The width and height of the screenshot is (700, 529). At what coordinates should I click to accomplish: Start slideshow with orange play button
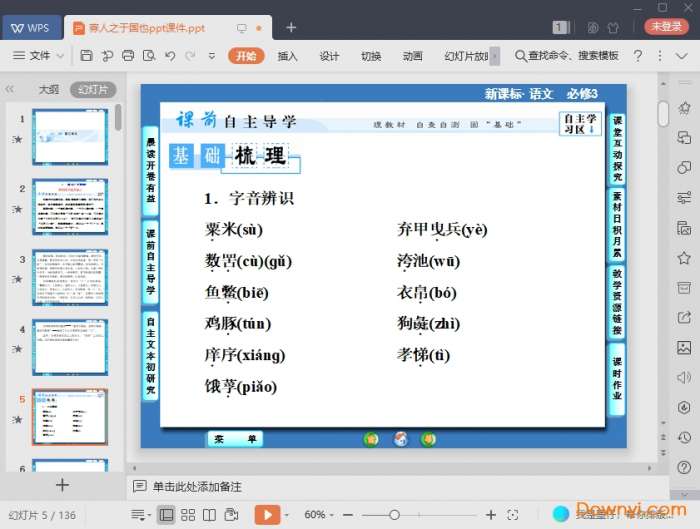tap(267, 515)
